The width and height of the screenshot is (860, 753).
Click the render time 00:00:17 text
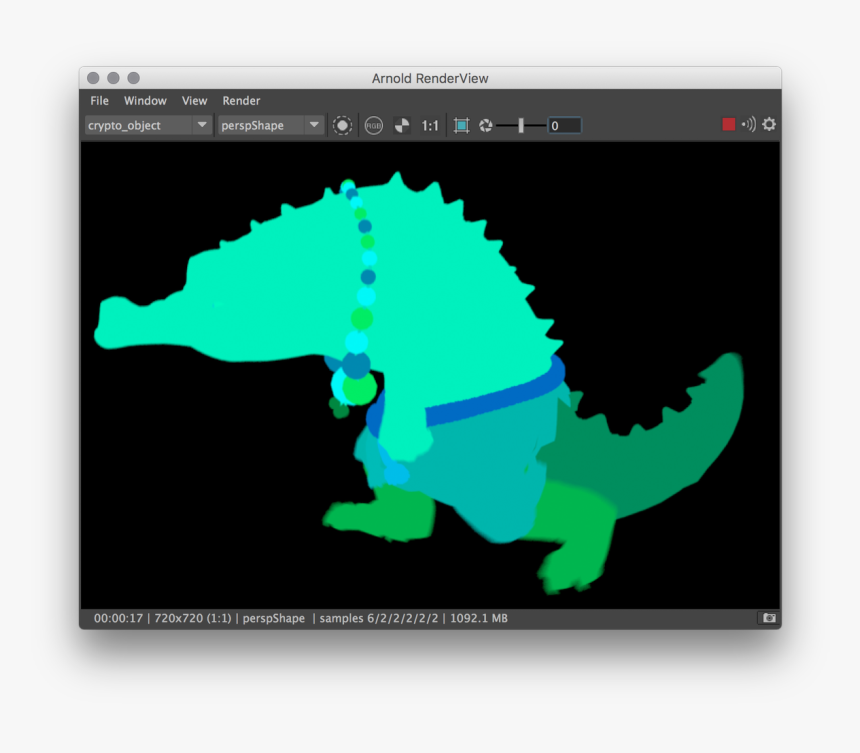click(118, 618)
